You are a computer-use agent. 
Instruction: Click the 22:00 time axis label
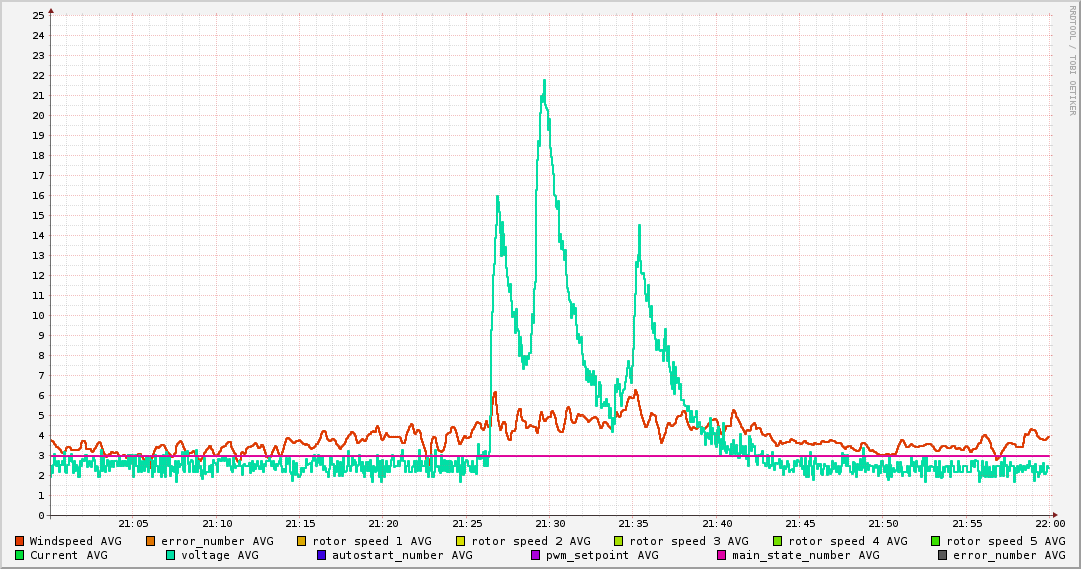pos(1050,523)
